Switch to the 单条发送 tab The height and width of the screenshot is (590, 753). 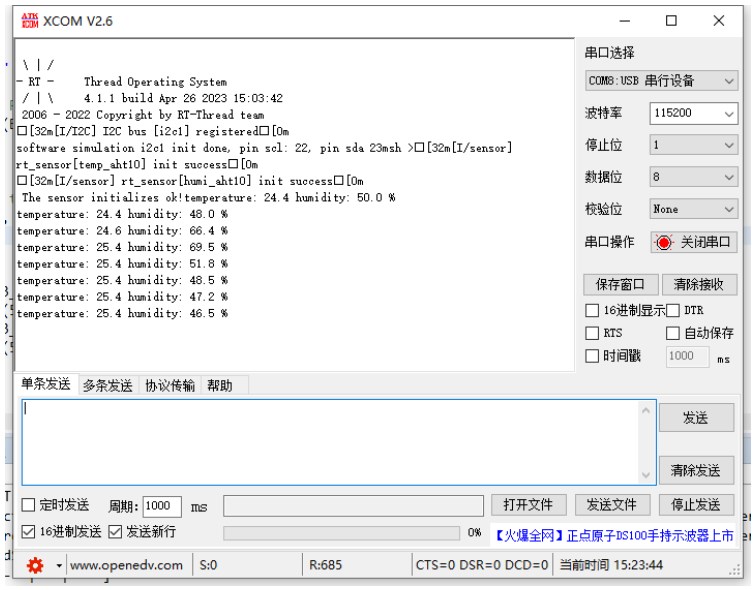[x=46, y=385]
